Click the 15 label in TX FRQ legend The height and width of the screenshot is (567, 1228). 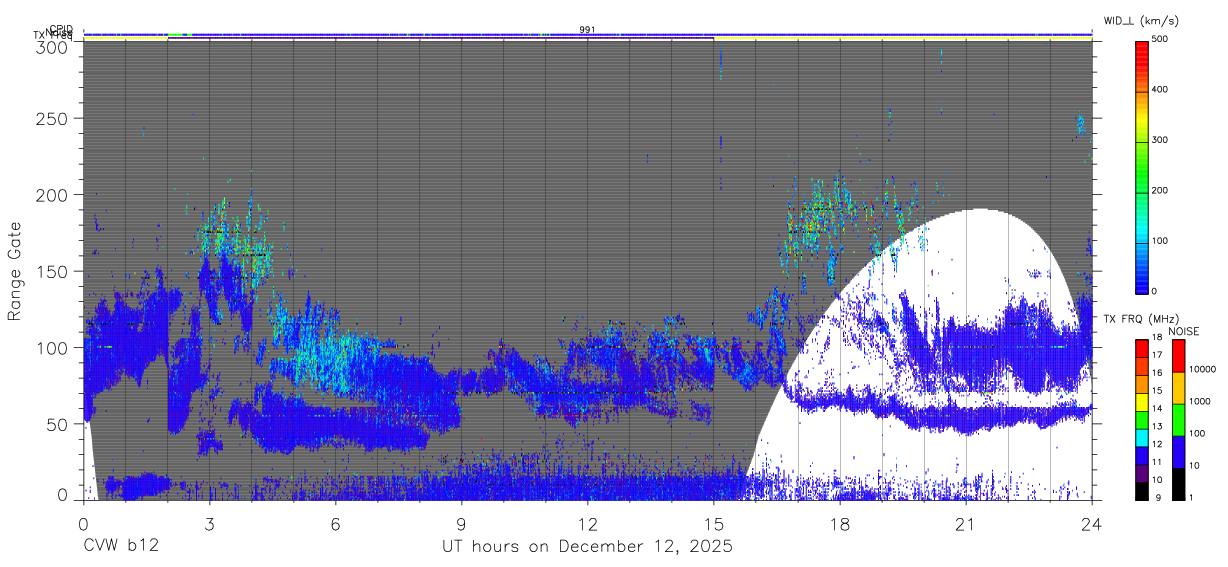pos(1157,391)
